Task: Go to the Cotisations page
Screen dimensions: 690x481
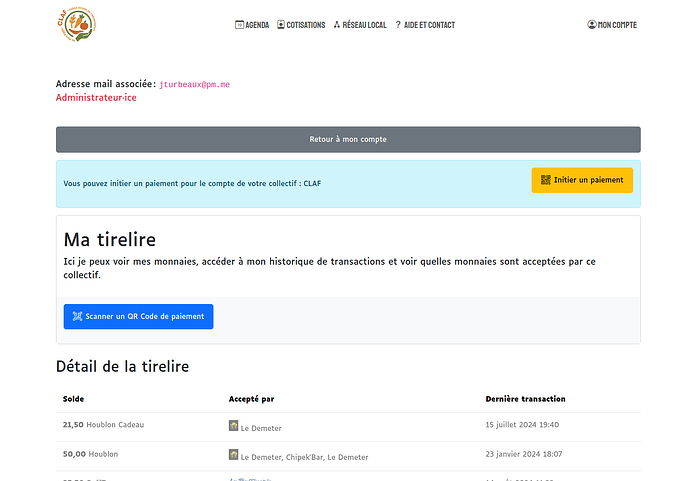Action: [x=305, y=25]
